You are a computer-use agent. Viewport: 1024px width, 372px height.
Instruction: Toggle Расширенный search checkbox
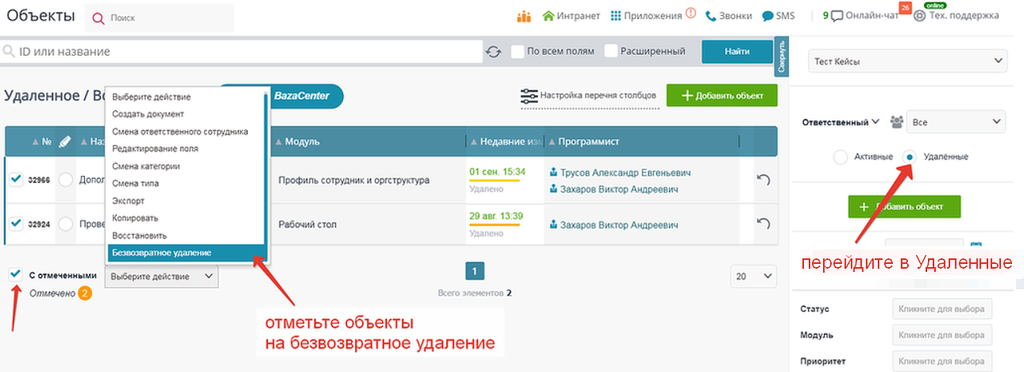[611, 51]
